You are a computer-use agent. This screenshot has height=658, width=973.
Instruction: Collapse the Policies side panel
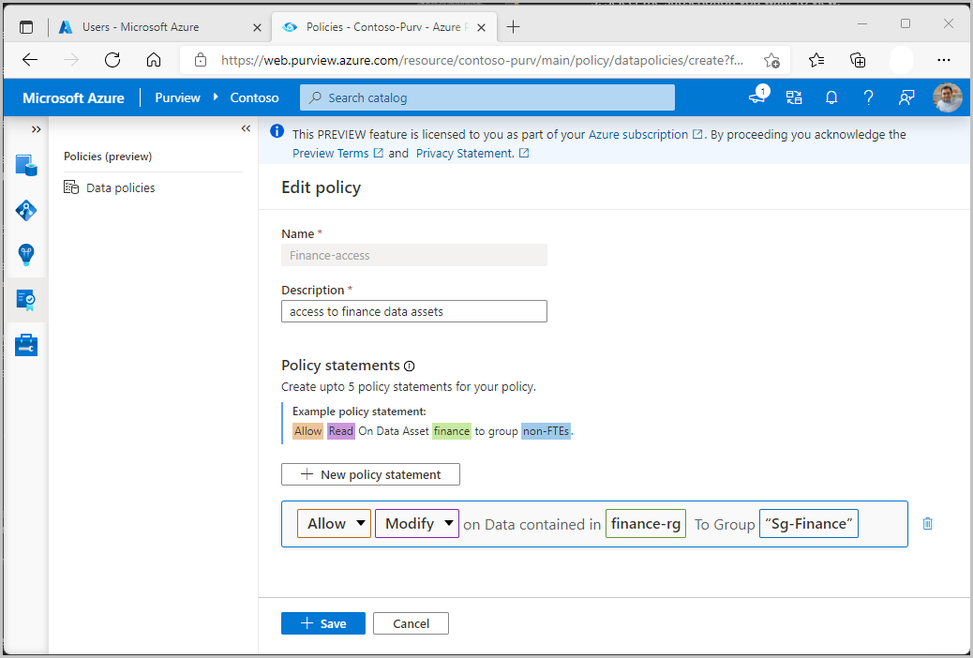click(x=246, y=128)
